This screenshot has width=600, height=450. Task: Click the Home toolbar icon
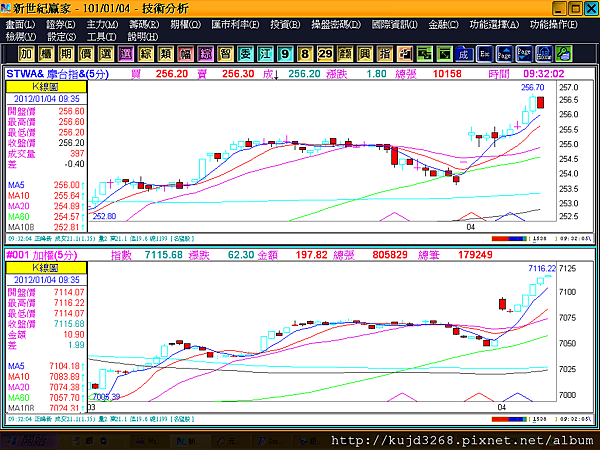point(544,54)
